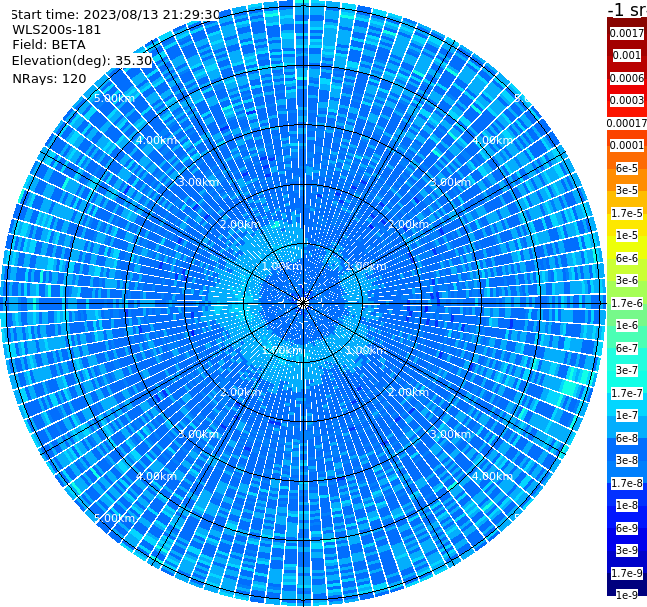Click the radar origin at plot center
647x607 pixels.
(x=303, y=303)
